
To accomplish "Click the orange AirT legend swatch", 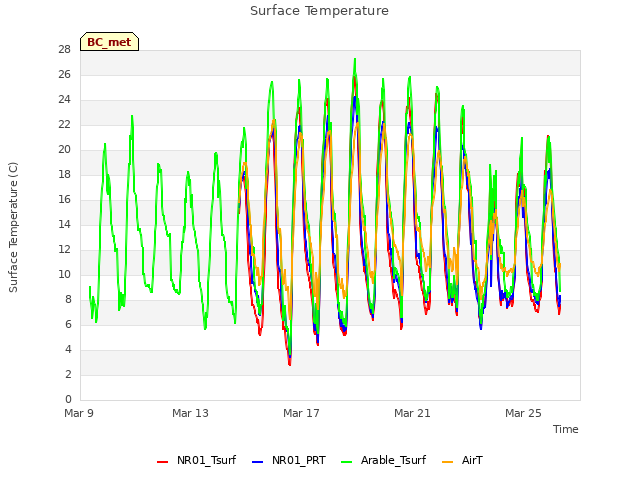I will point(447,462).
